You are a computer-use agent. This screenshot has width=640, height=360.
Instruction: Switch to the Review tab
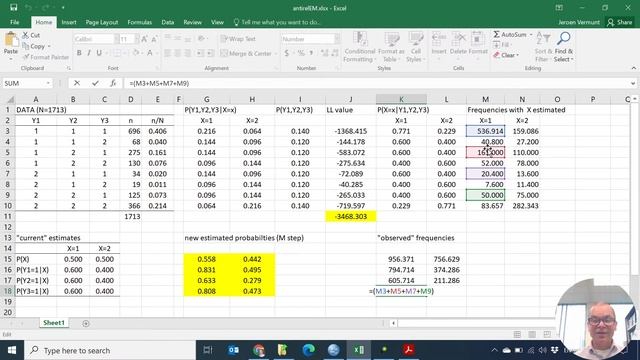[192, 22]
